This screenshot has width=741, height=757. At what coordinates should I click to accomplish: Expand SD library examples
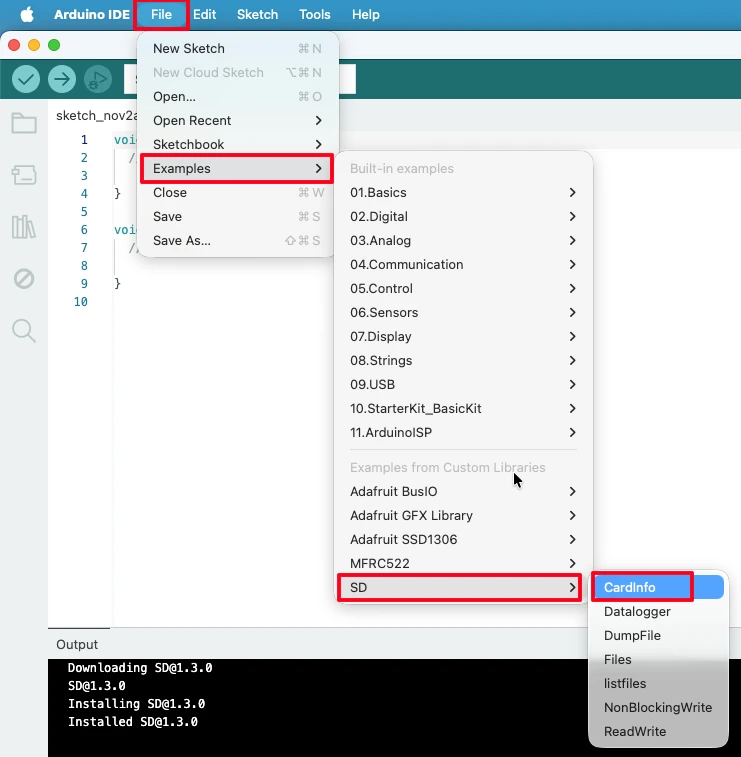pos(460,588)
